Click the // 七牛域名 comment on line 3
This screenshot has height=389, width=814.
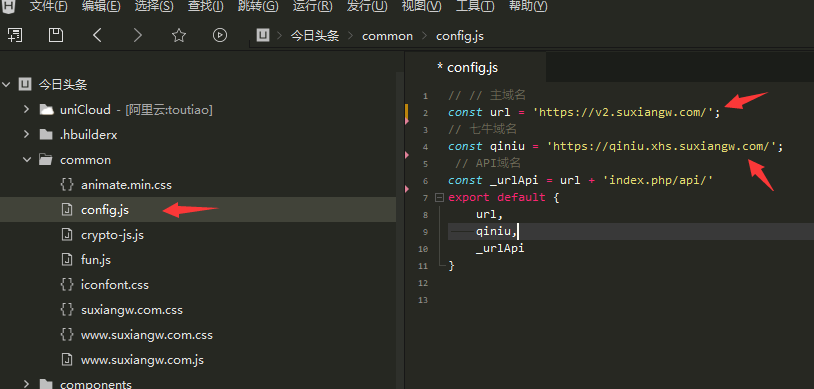[x=483, y=129]
